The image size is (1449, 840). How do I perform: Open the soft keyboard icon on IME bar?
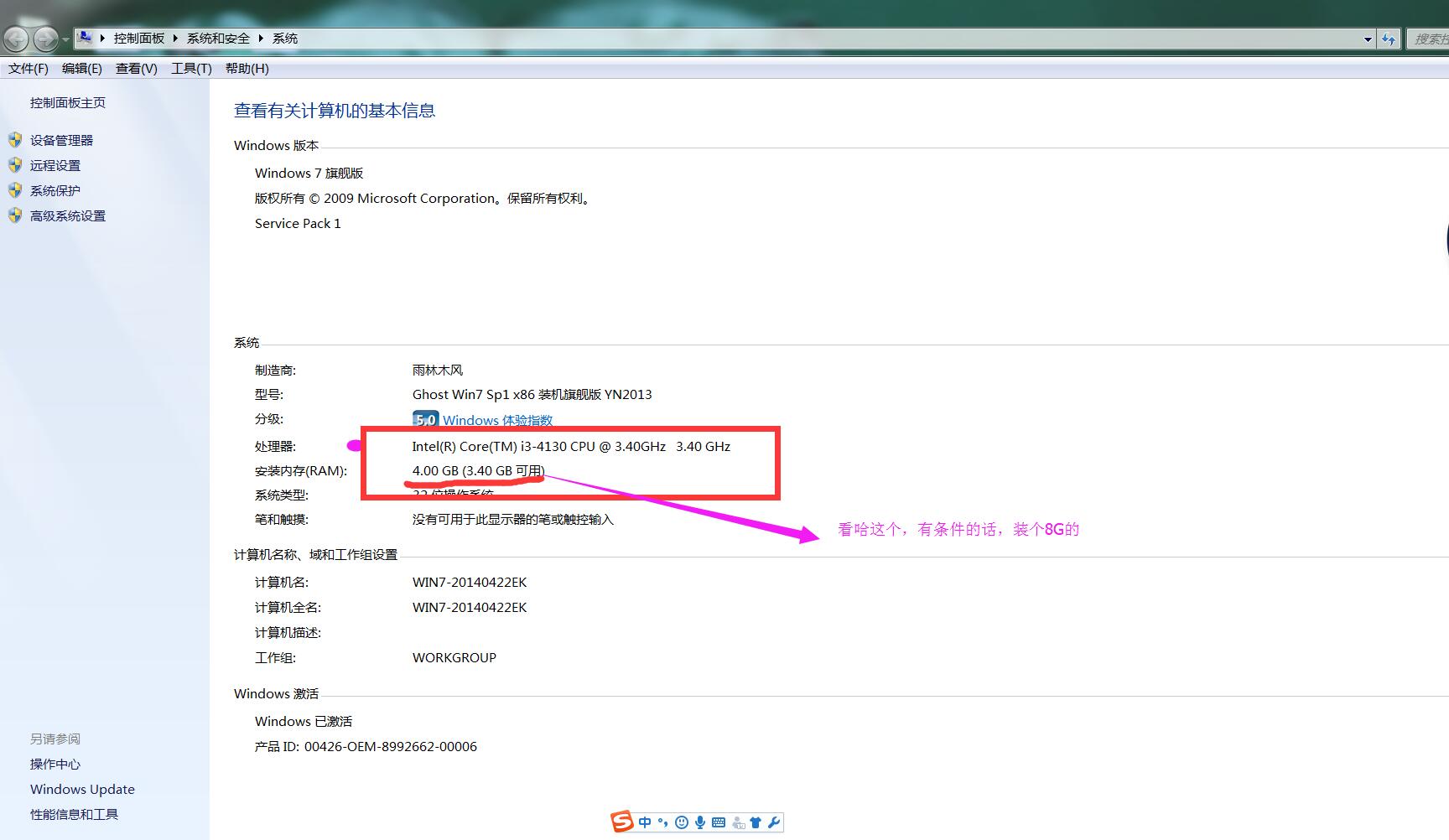click(x=719, y=822)
